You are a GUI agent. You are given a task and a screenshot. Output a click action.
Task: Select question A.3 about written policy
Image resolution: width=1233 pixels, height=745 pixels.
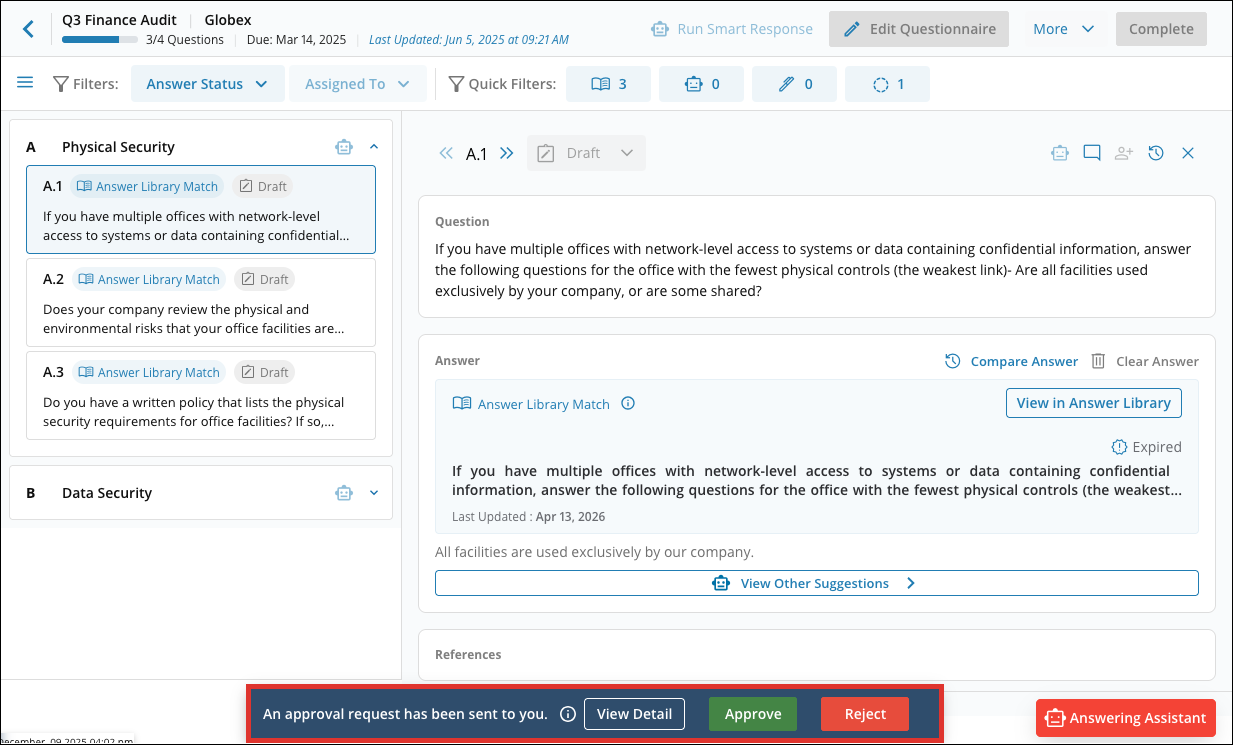[x=201, y=396]
